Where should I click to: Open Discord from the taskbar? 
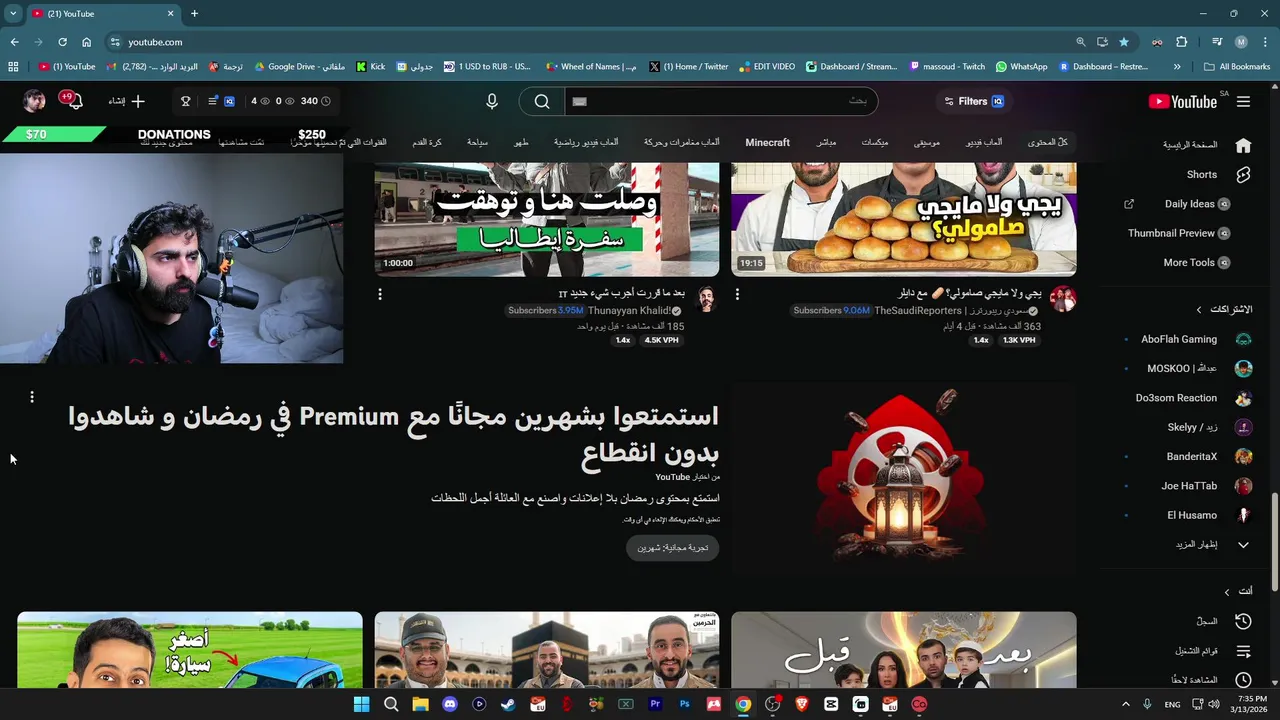449,704
